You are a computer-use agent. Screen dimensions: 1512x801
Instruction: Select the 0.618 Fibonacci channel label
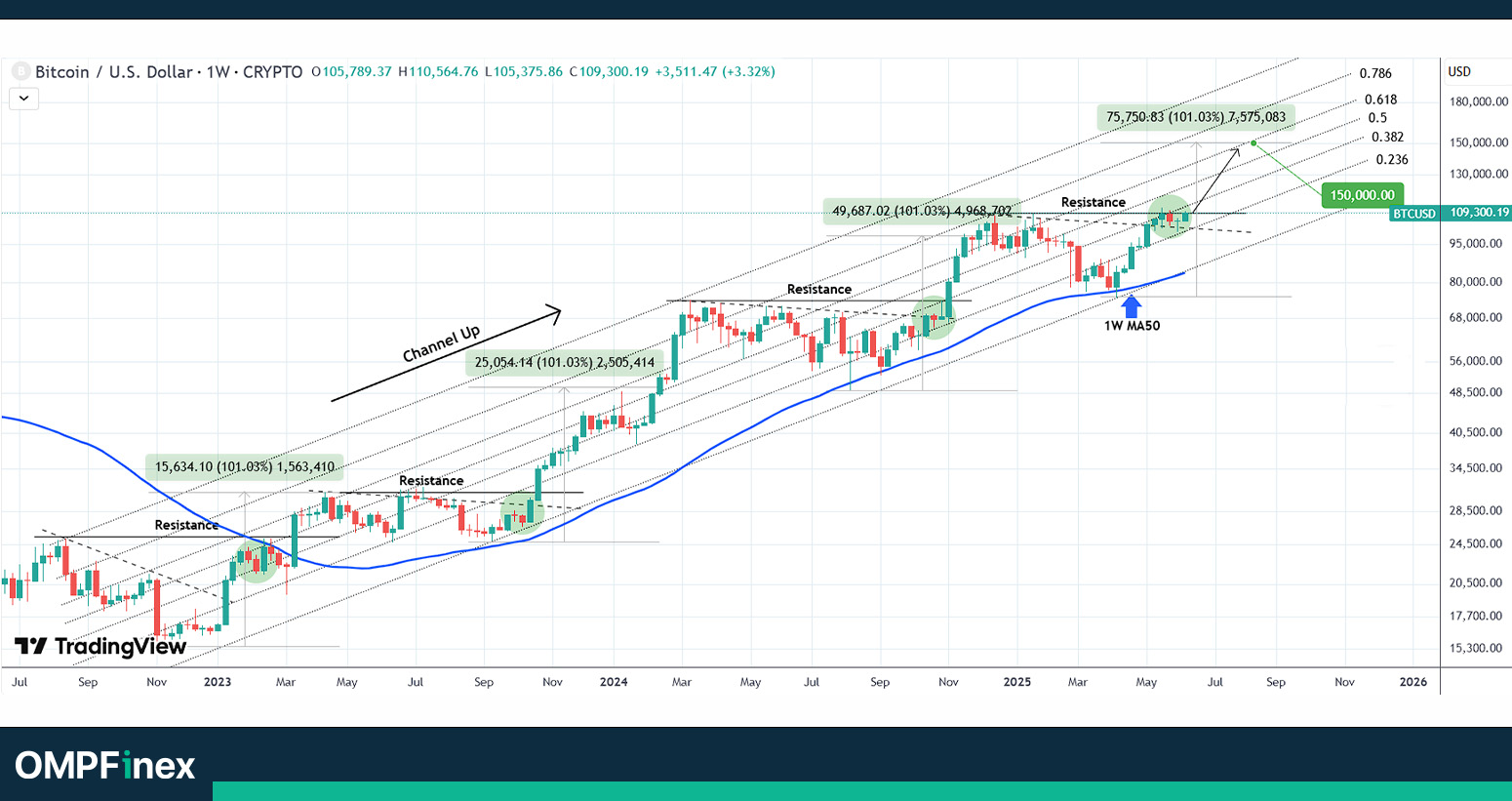[1380, 100]
